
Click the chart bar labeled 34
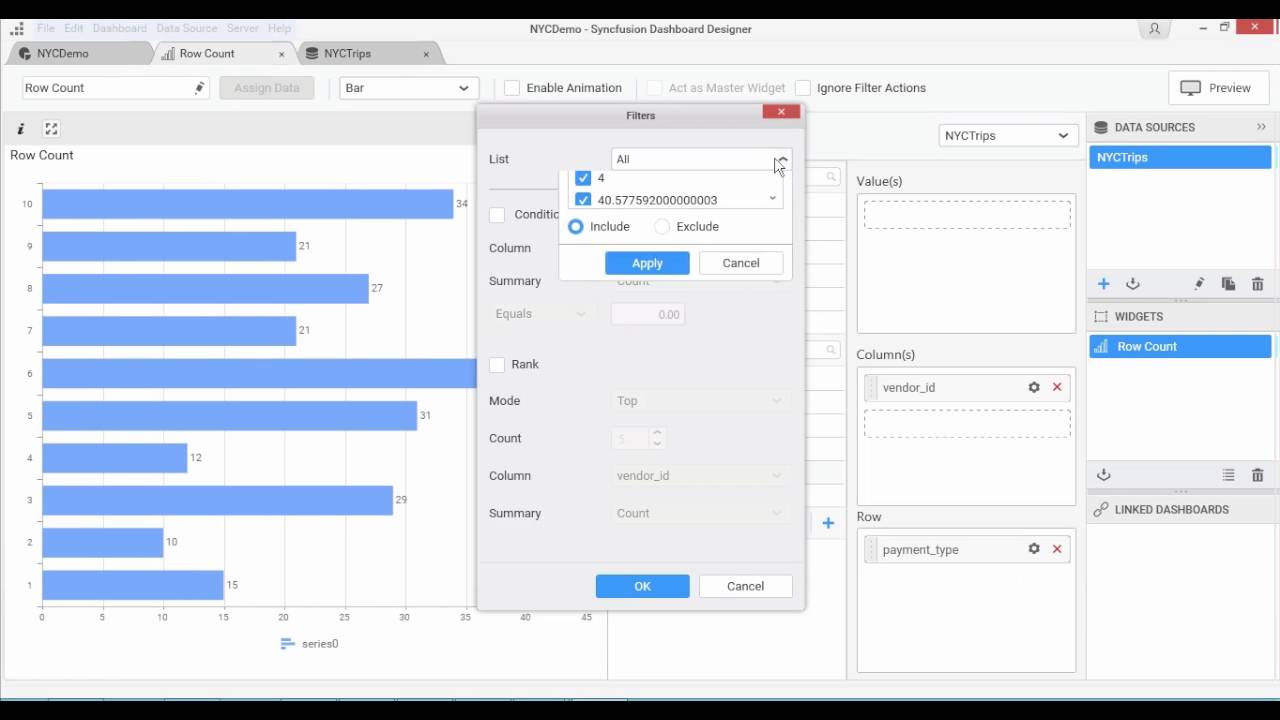[x=247, y=204]
